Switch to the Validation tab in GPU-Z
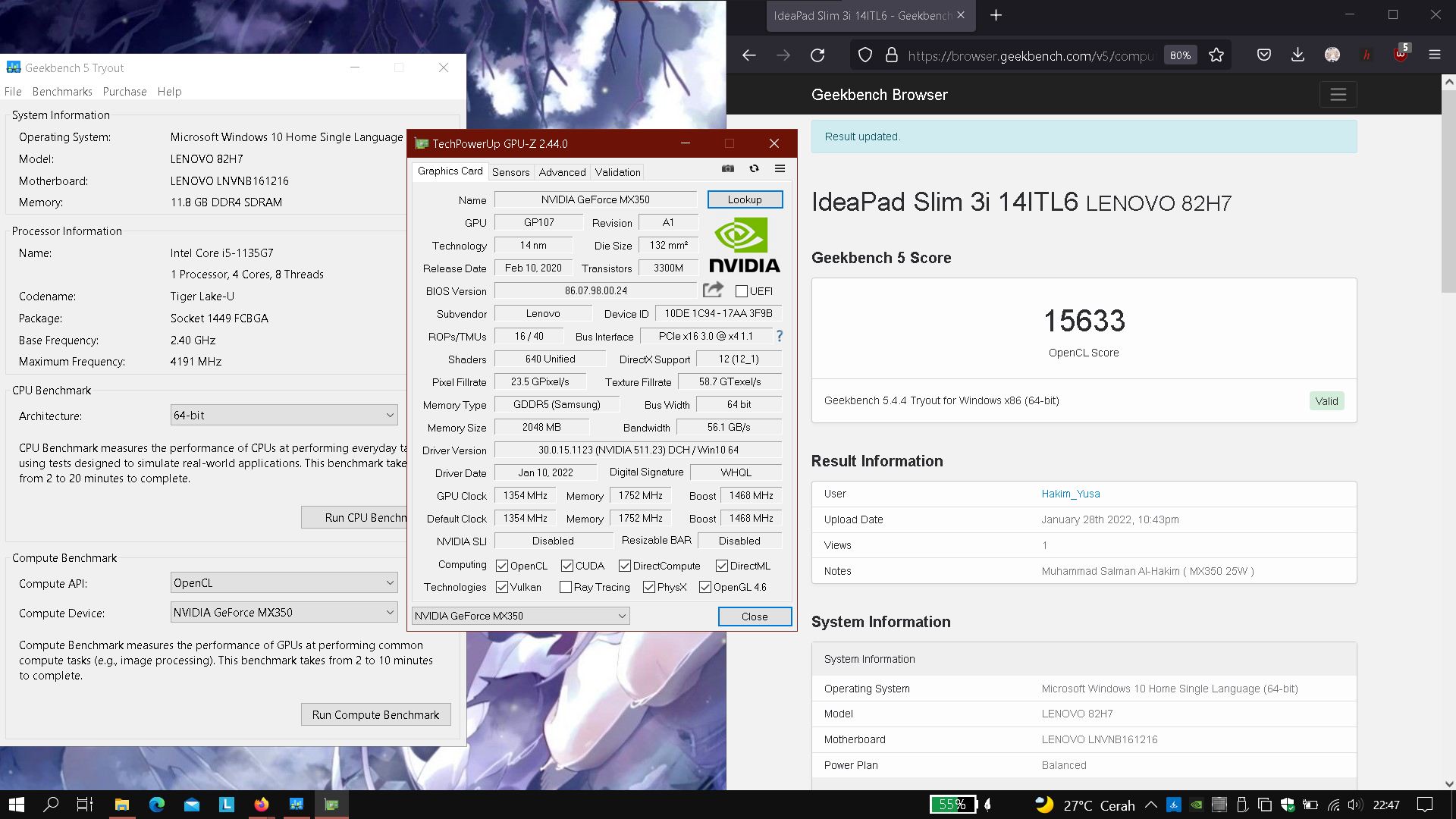Viewport: 1456px width, 819px height. (617, 172)
